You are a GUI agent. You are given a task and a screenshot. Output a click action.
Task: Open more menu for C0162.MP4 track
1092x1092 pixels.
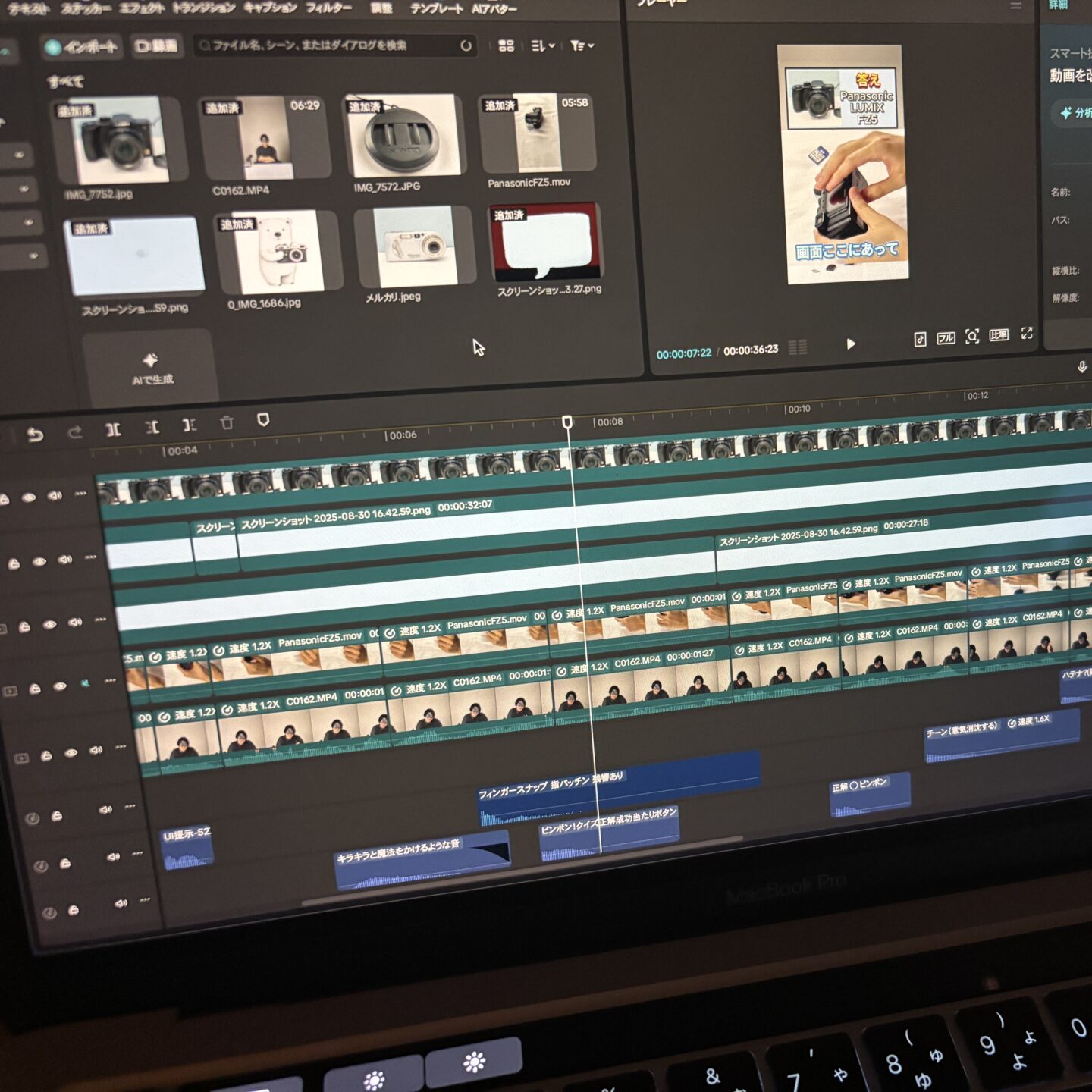121,747
